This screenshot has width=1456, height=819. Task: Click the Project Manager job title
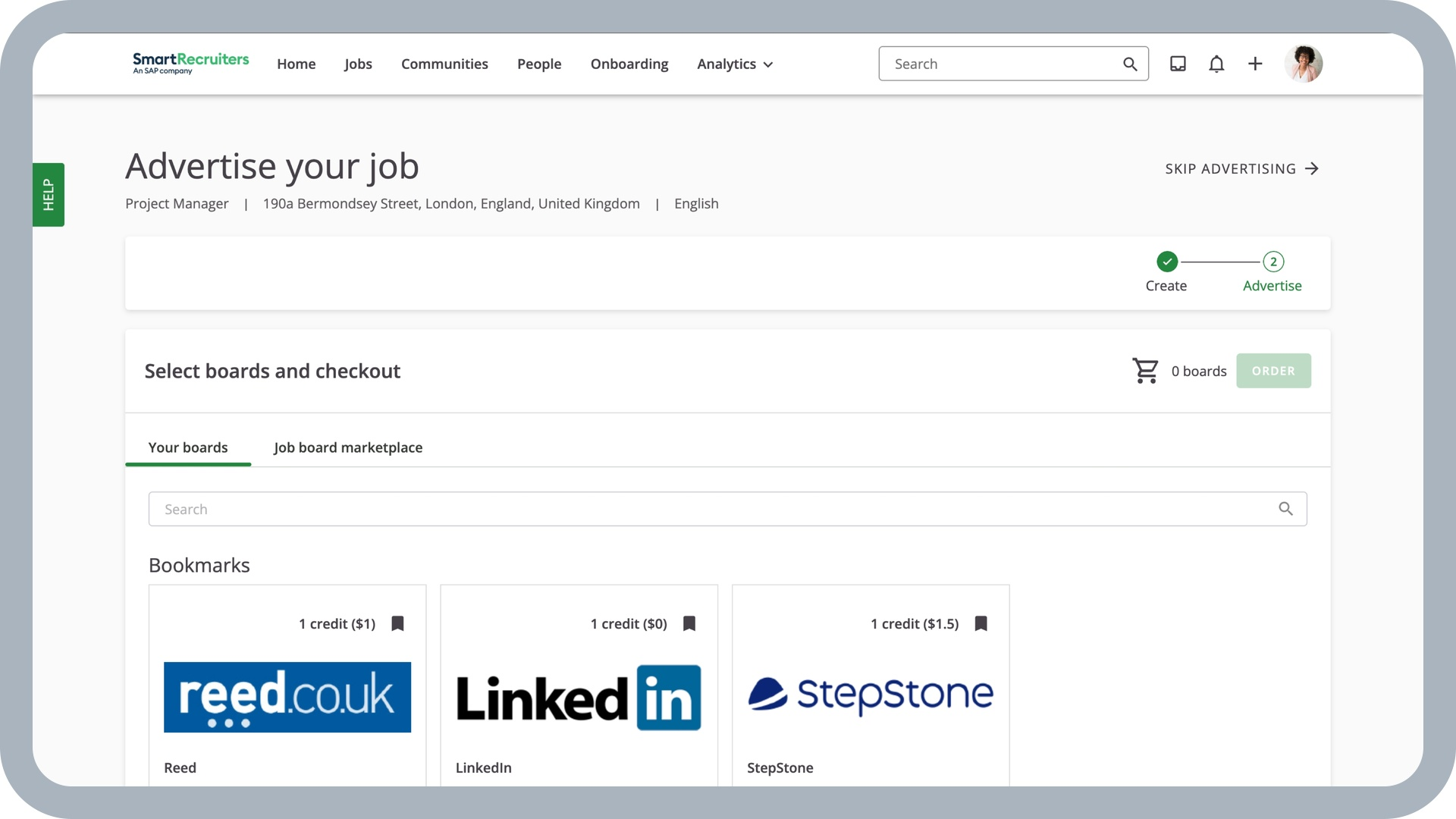click(x=177, y=203)
